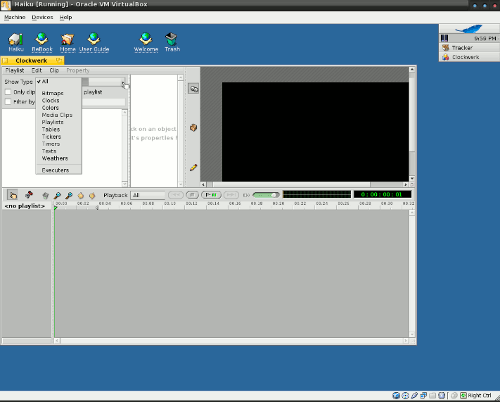Click the VirtualBox network status icon
The image size is (500, 402).
click(x=423, y=395)
